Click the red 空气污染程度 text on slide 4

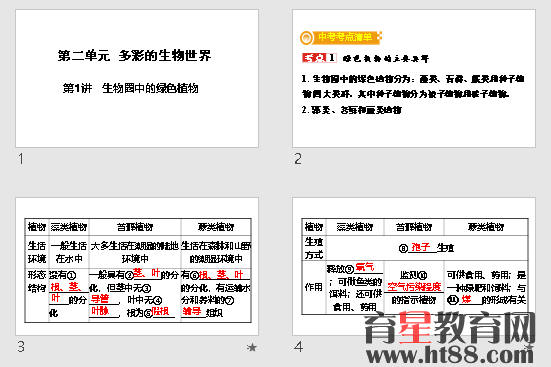(414, 287)
